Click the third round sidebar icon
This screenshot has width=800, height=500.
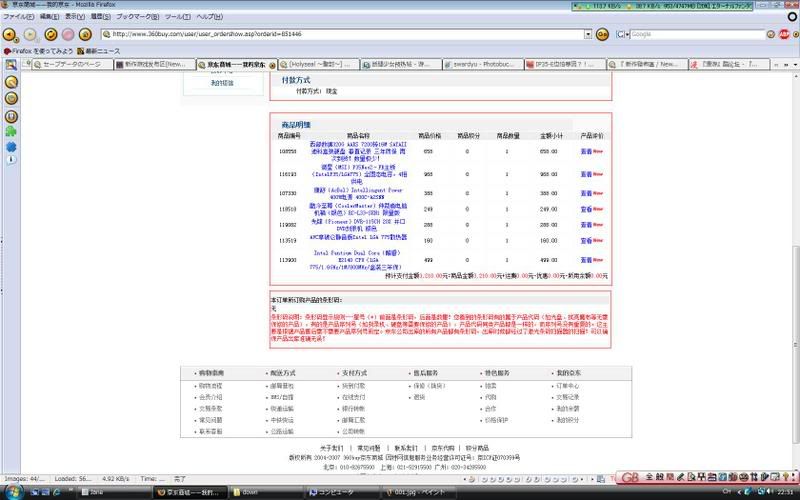[x=11, y=116]
